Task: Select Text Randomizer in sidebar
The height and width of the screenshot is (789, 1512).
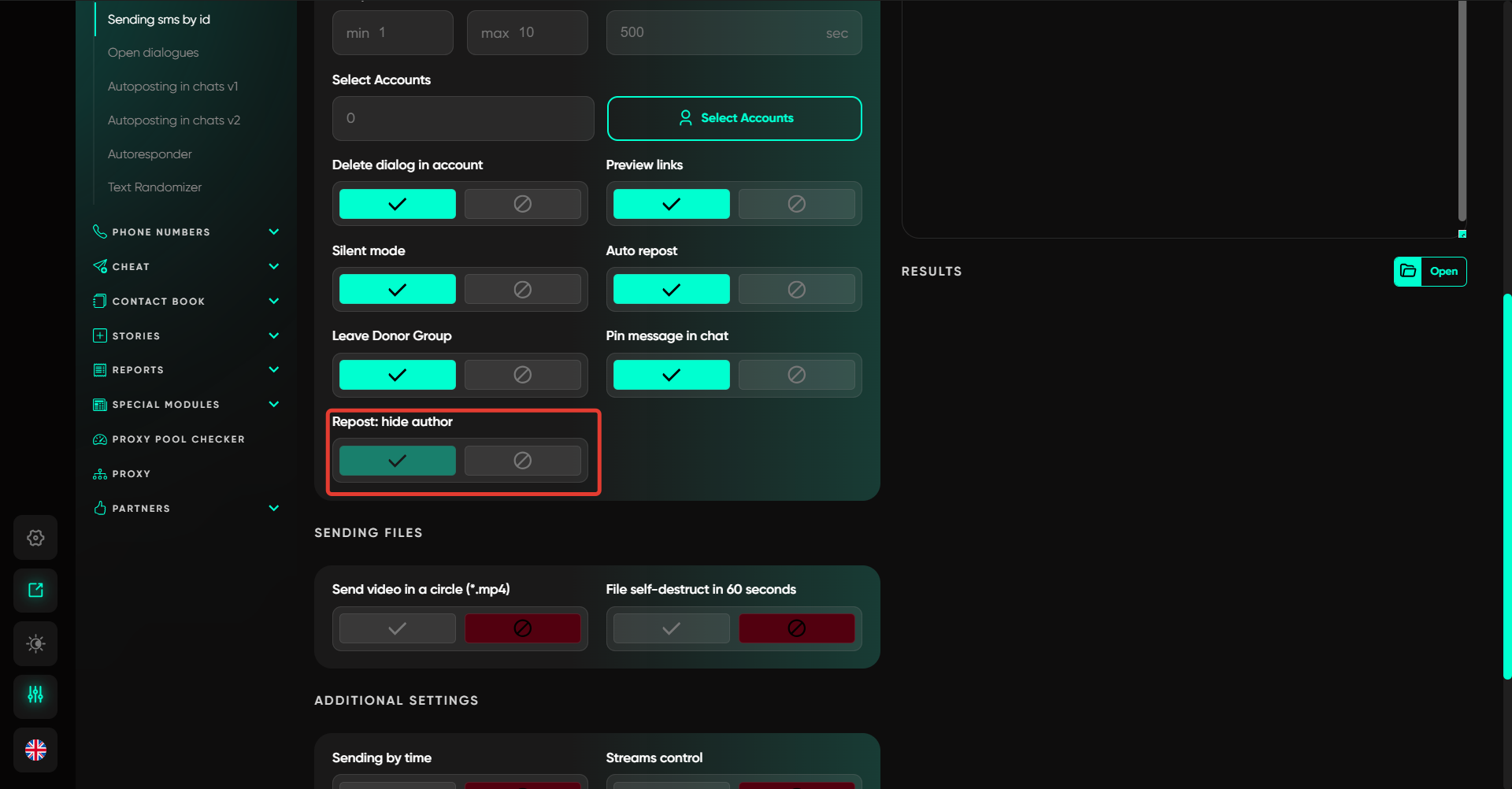Action: [x=154, y=187]
